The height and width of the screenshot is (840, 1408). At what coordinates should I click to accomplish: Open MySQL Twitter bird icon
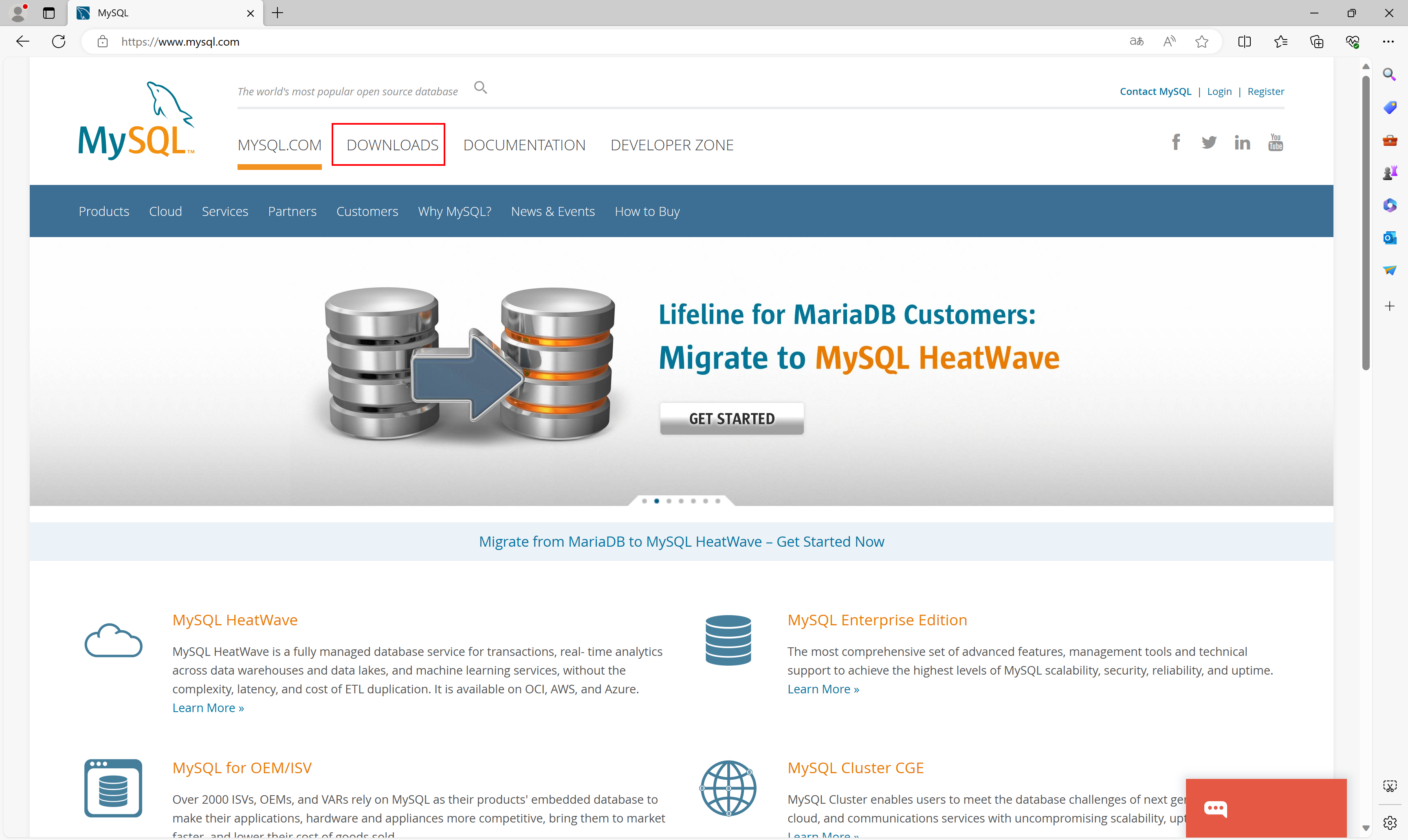tap(1209, 143)
